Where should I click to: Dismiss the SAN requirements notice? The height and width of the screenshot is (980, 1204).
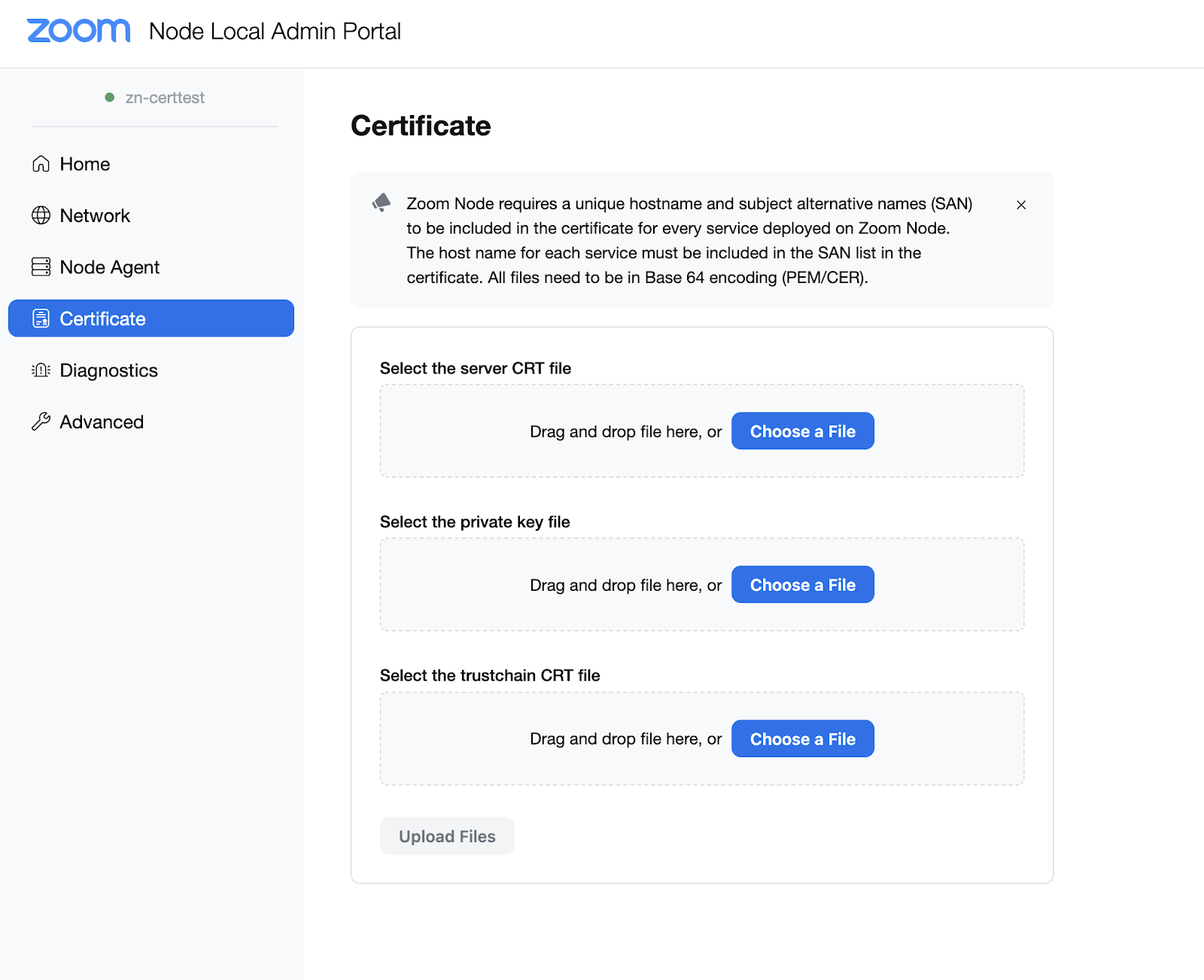[1021, 205]
